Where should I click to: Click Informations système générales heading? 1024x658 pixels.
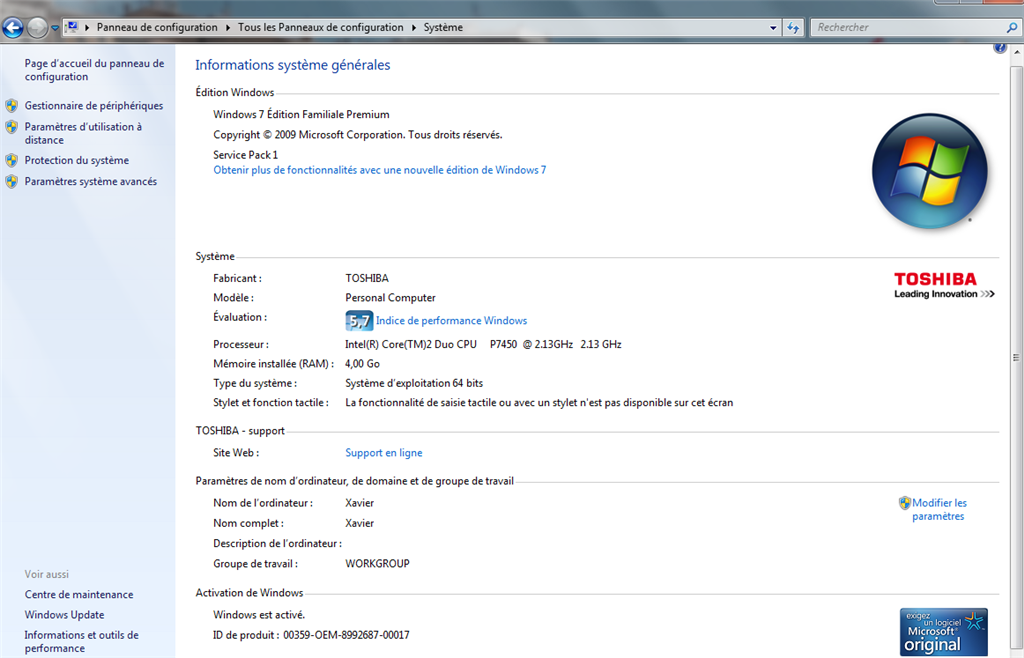(x=293, y=65)
